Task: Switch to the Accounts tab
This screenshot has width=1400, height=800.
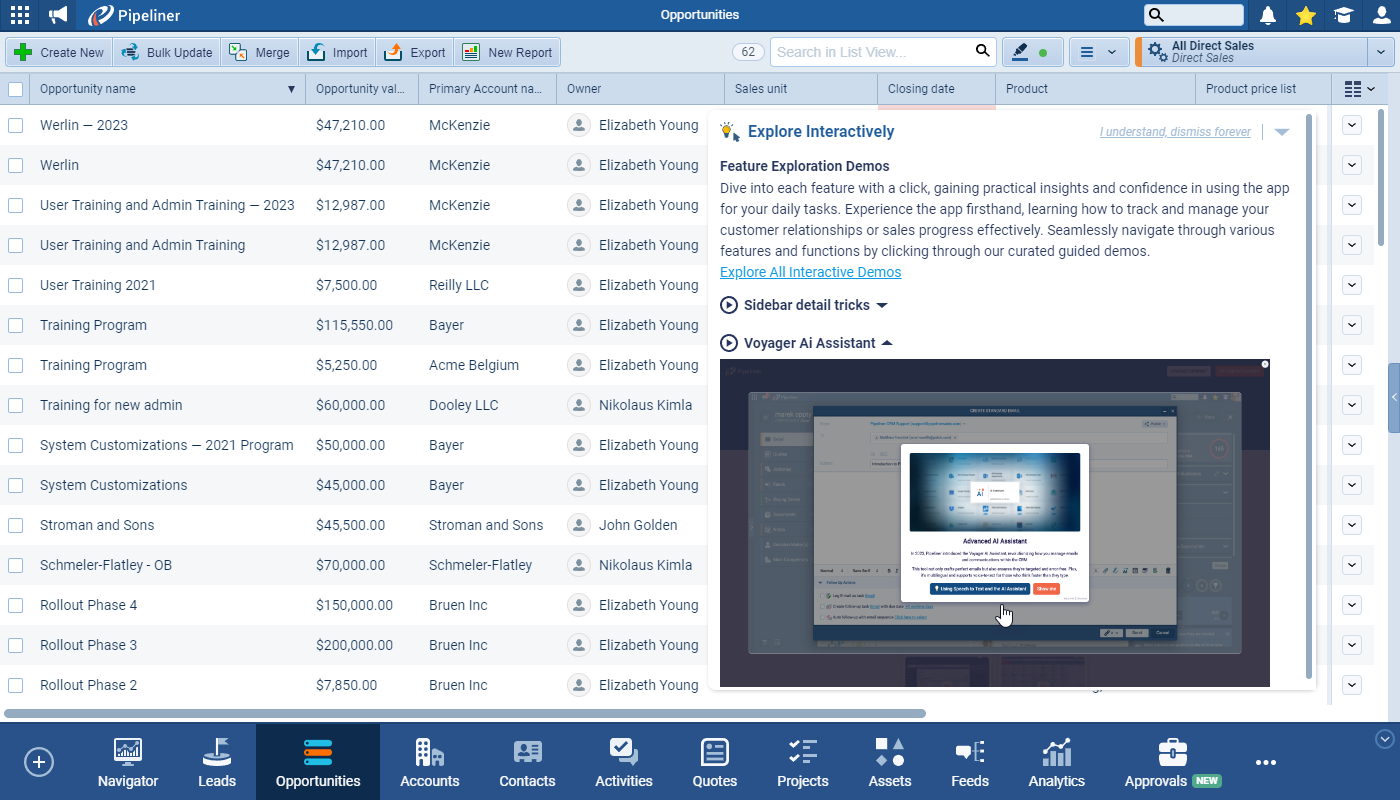Action: [x=429, y=762]
